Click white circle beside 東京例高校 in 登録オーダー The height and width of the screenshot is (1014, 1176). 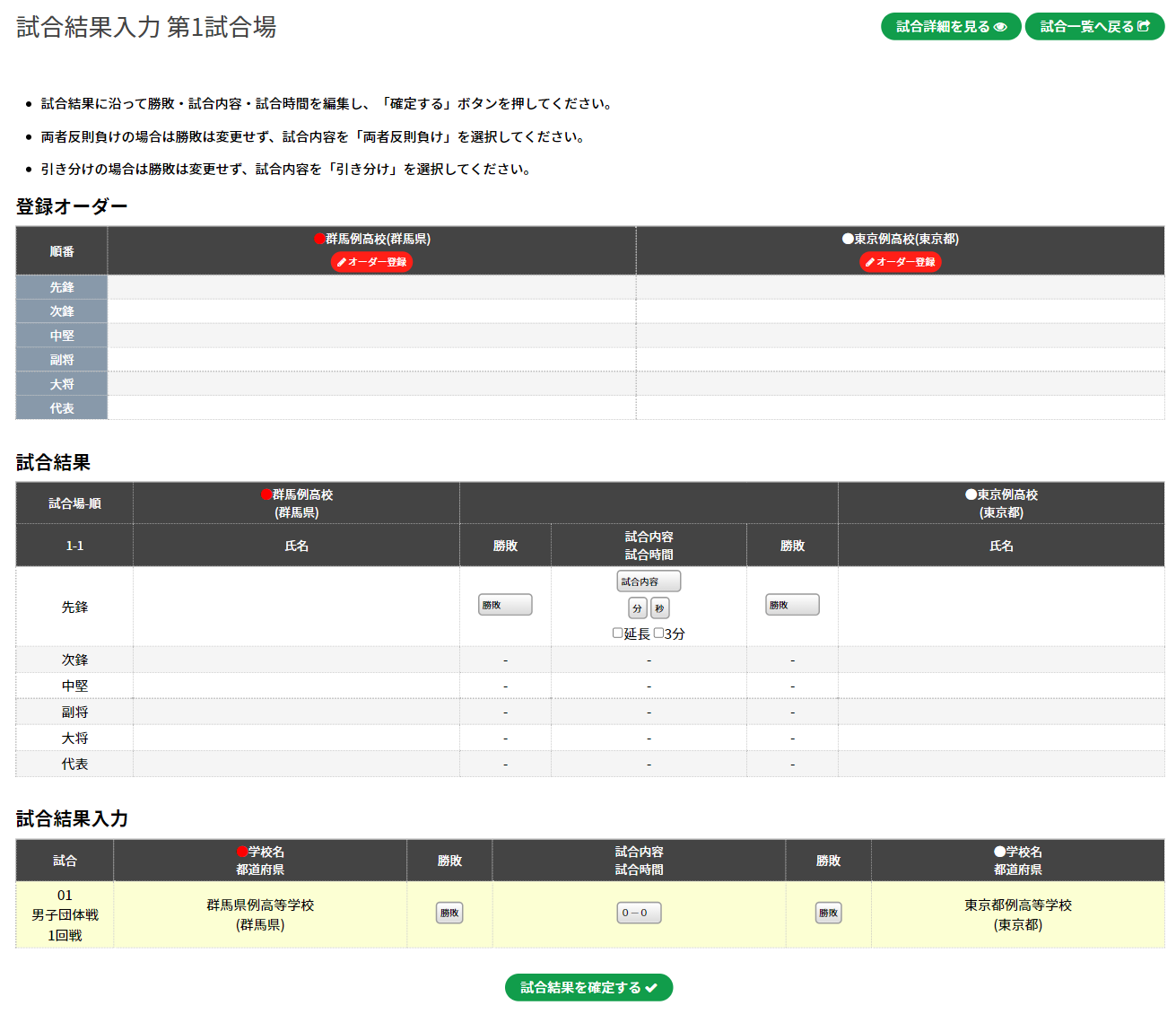(848, 239)
